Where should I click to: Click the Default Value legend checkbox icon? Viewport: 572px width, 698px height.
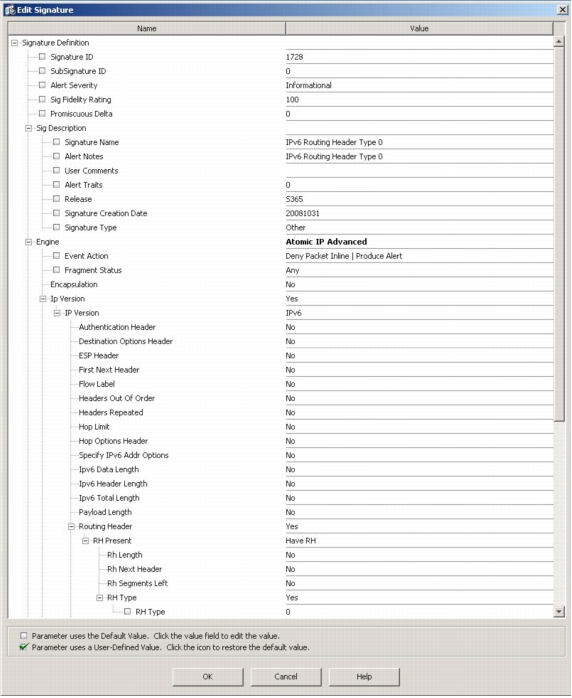[24, 636]
